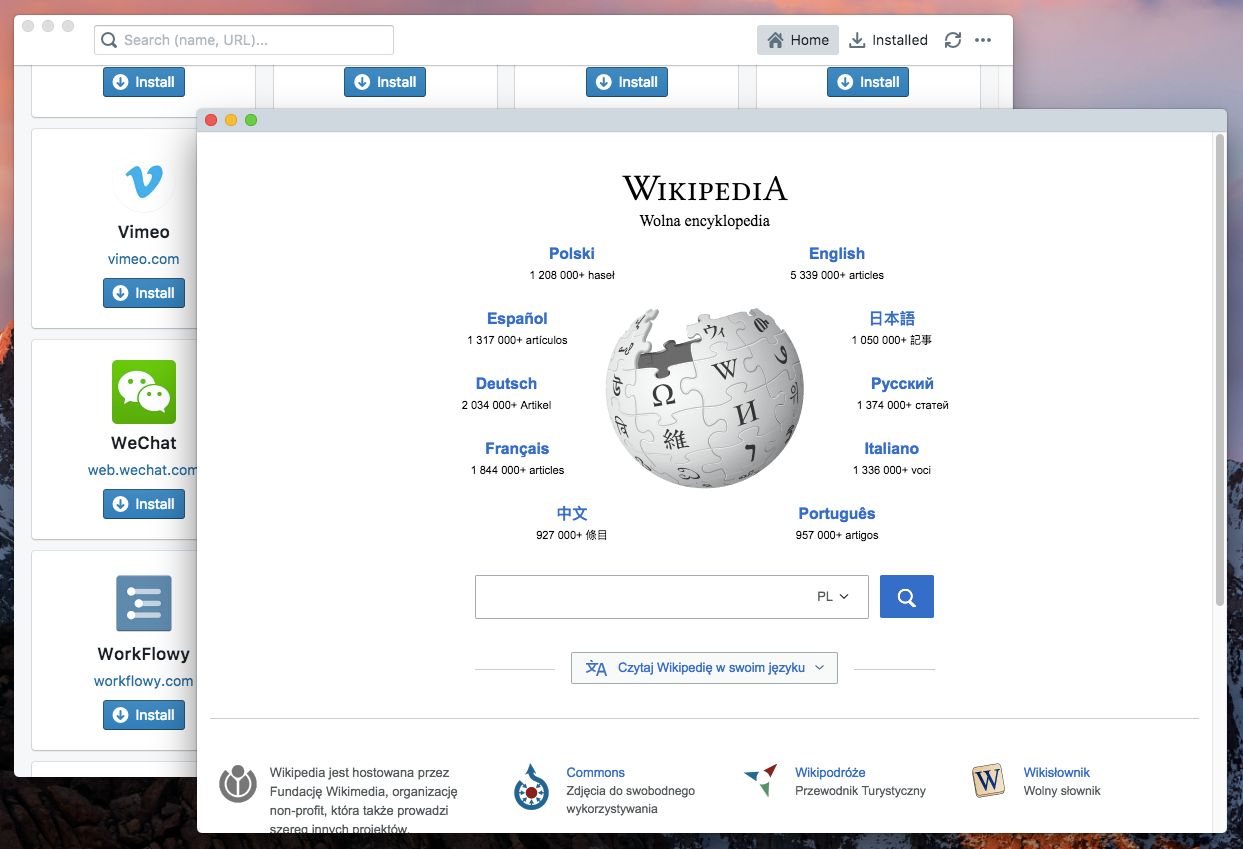Viewport: 1243px width, 849px height.
Task: Switch to the Home tab
Action: point(798,40)
